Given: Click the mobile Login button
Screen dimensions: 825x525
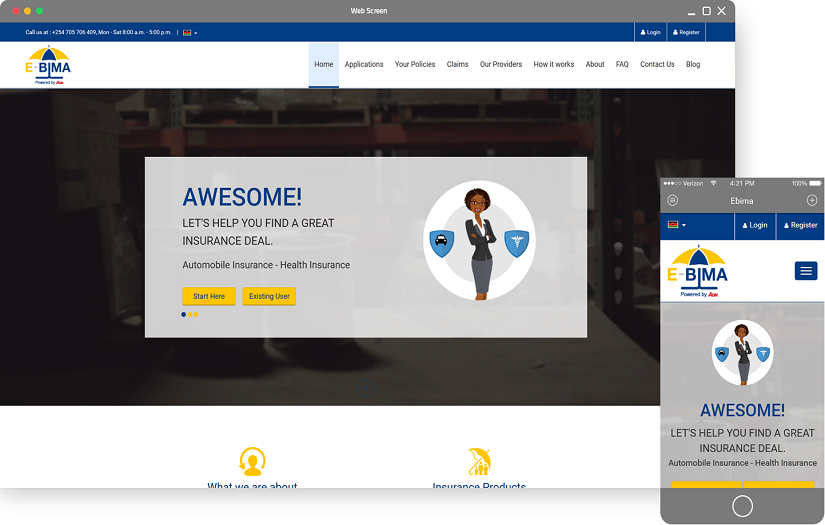Looking at the screenshot, I should pyautogui.click(x=755, y=225).
